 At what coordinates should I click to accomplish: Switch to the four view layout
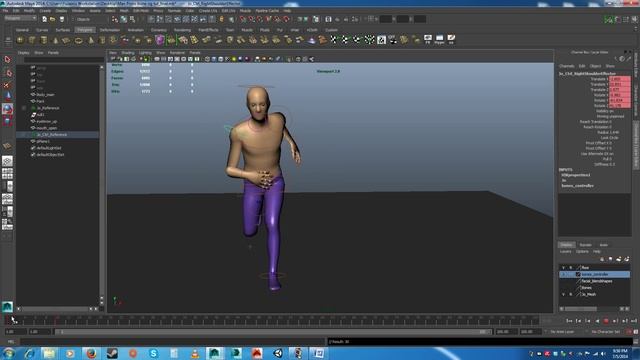coord(7,173)
